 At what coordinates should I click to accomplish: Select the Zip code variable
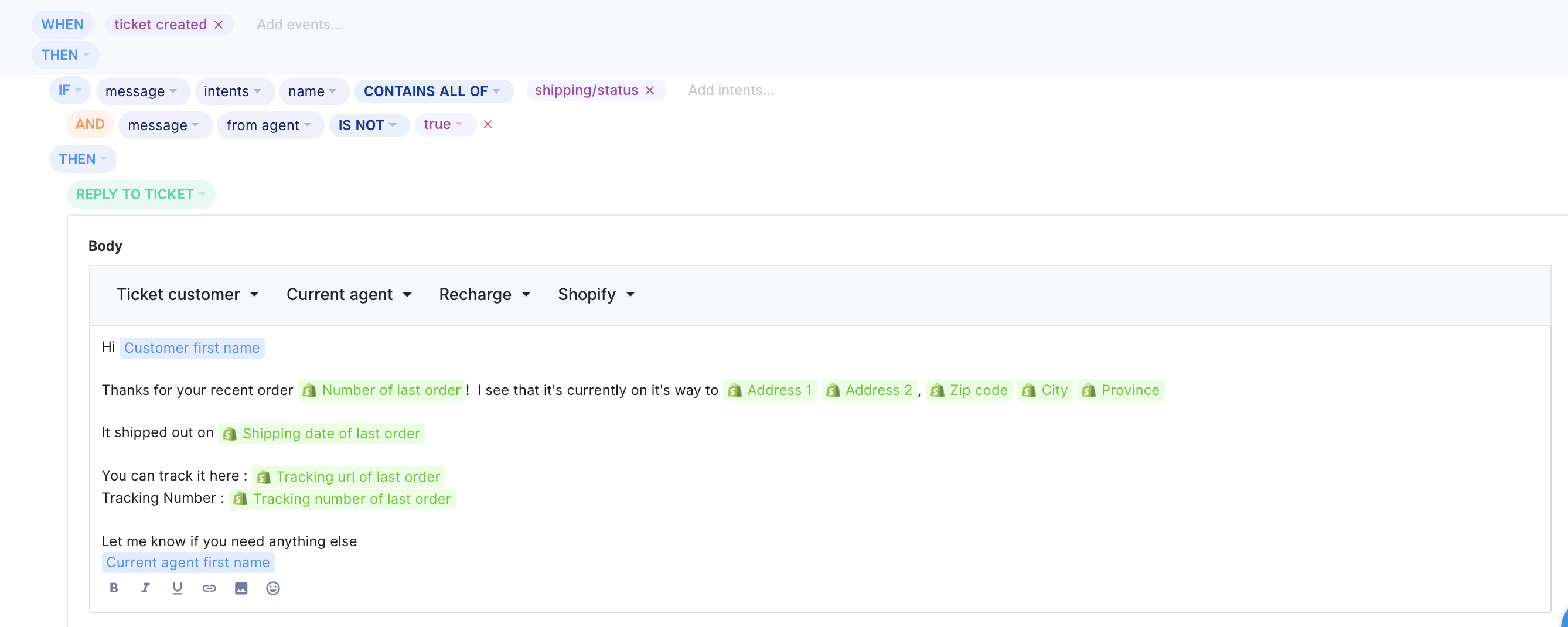coord(969,390)
